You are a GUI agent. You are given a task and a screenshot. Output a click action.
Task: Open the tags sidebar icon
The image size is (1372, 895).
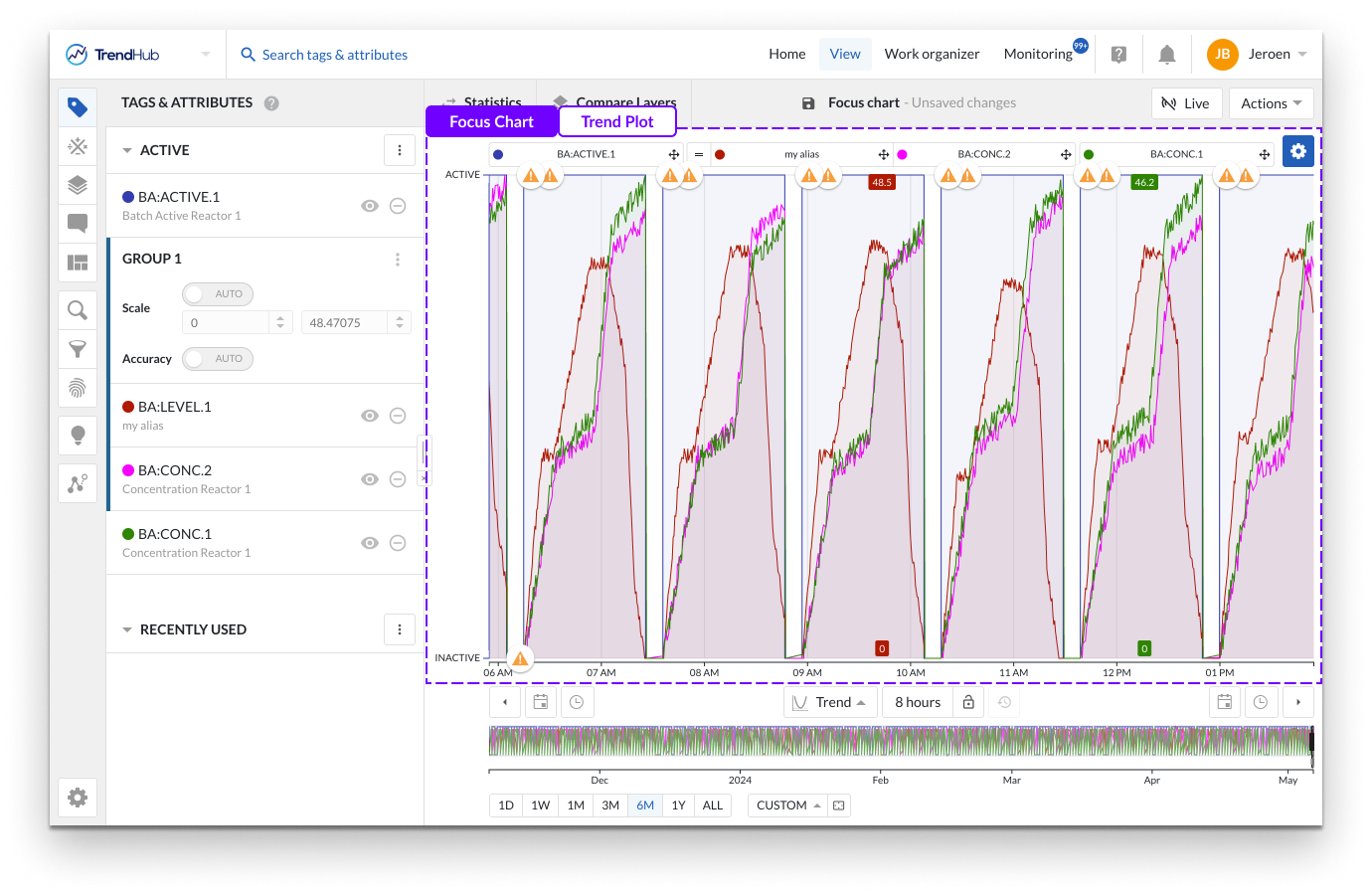point(78,107)
